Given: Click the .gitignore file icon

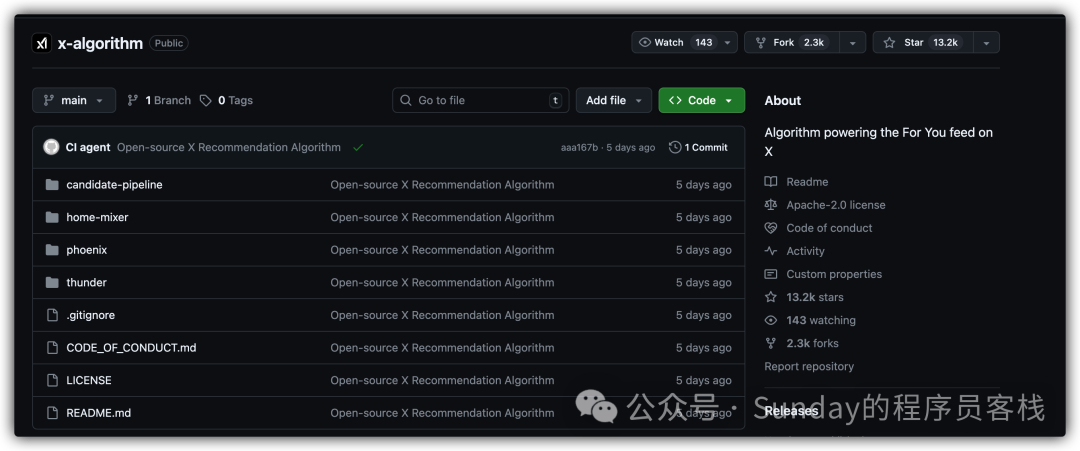Looking at the screenshot, I should click(52, 315).
